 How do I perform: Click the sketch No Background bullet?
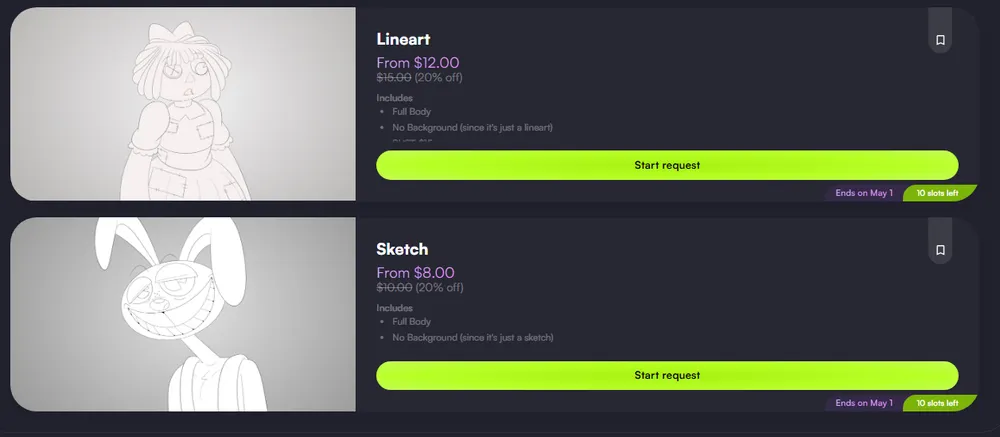473,338
